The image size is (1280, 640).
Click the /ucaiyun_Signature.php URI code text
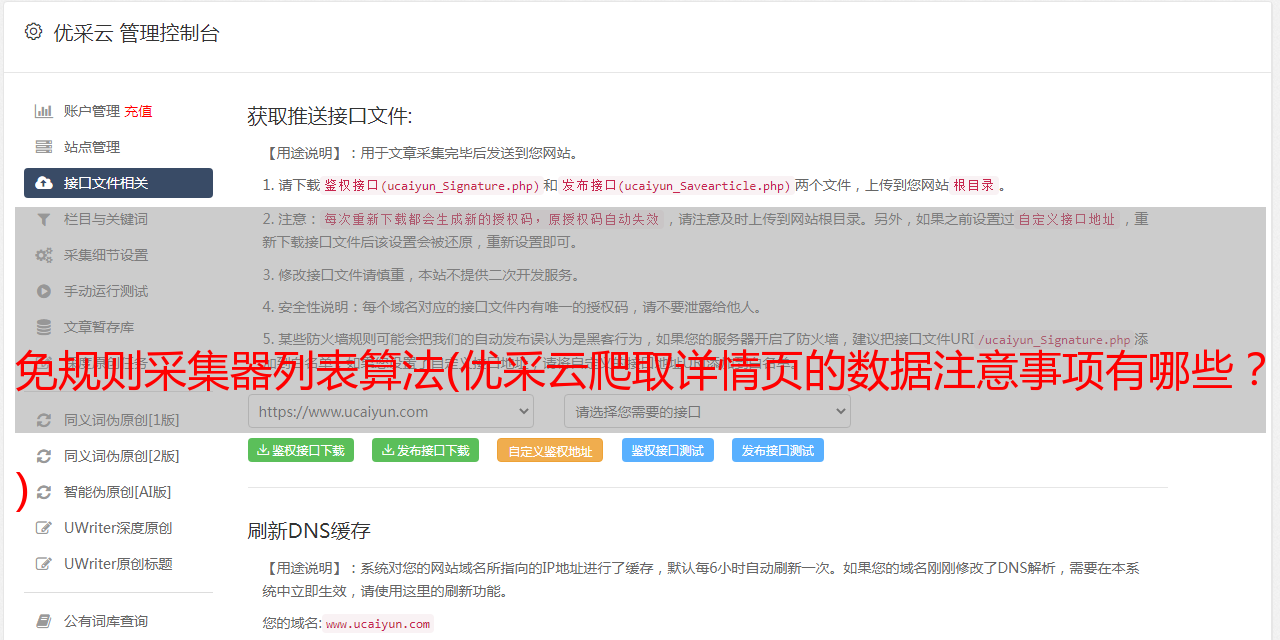(1054, 340)
